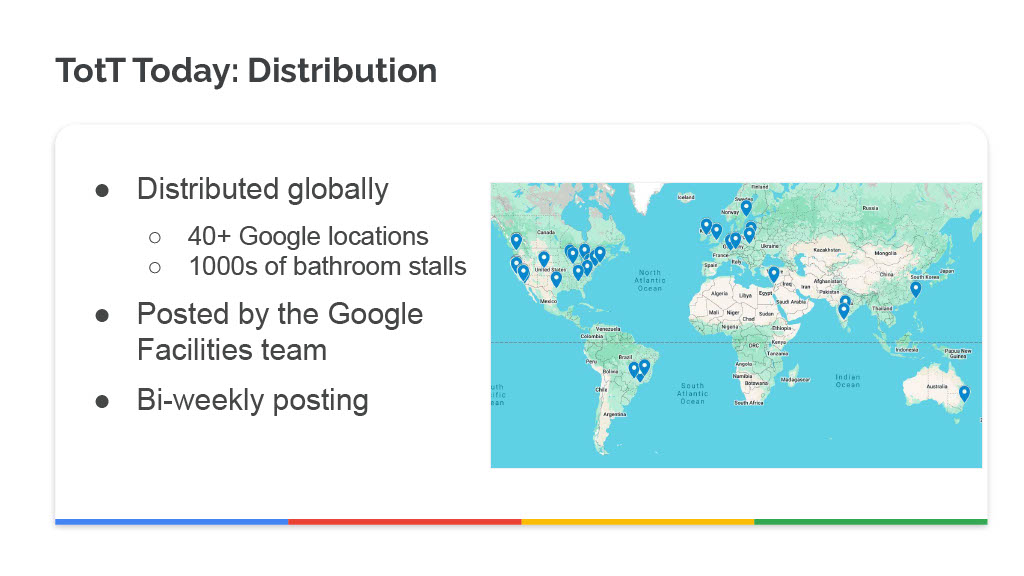Image resolution: width=1024 pixels, height=576 pixels.
Task: Click the map pin on Australia's east coast
Action: coord(964,393)
